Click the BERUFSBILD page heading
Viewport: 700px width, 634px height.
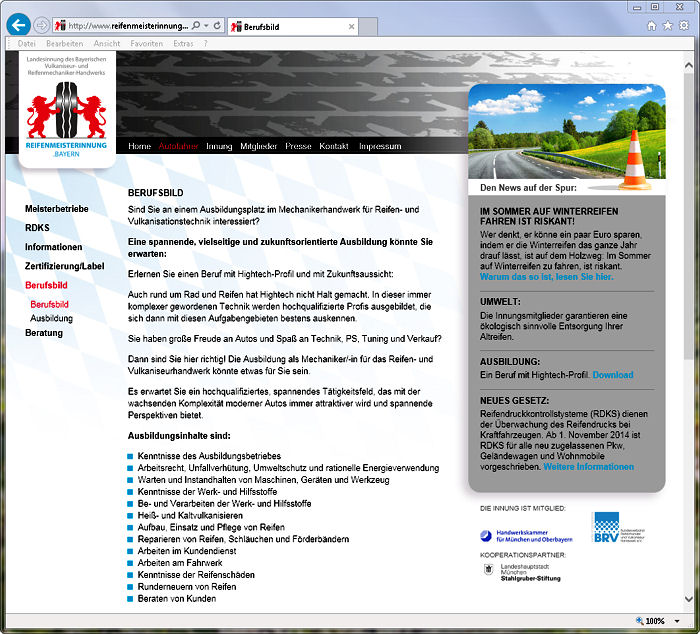tap(155, 193)
